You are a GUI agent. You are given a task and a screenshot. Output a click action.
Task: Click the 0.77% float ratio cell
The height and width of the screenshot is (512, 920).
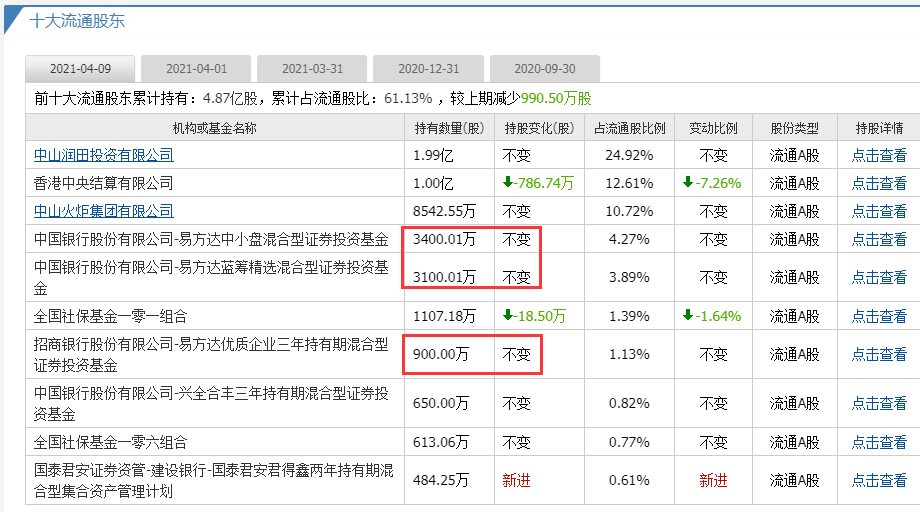pos(630,442)
